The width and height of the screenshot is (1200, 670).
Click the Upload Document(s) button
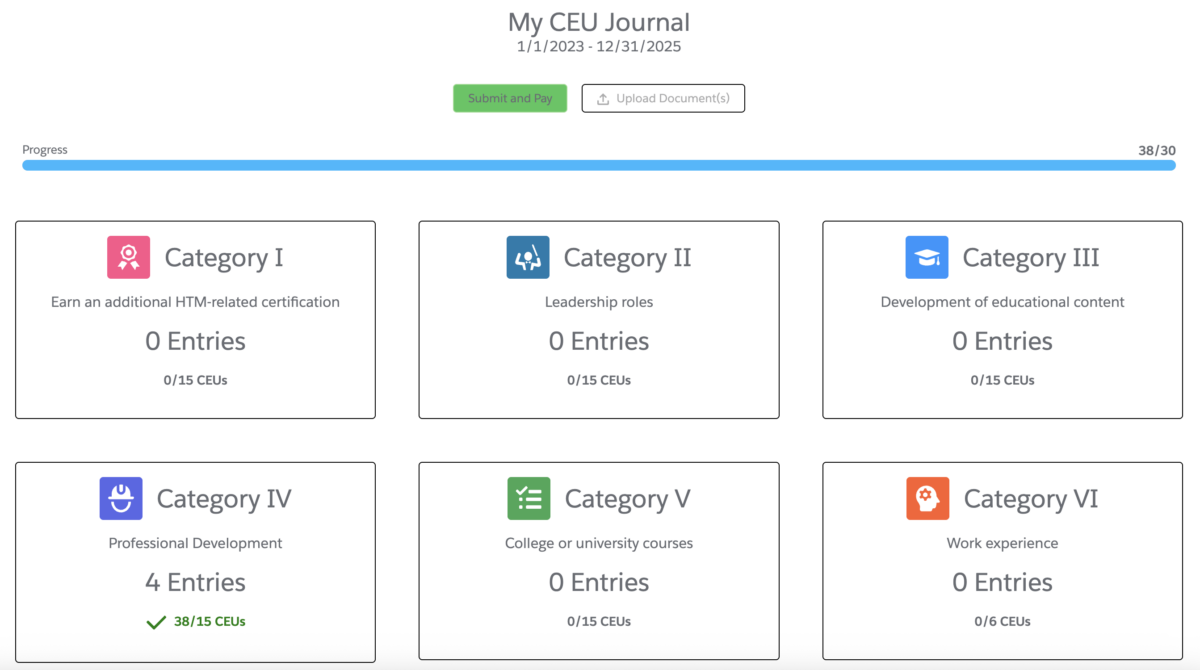663,98
